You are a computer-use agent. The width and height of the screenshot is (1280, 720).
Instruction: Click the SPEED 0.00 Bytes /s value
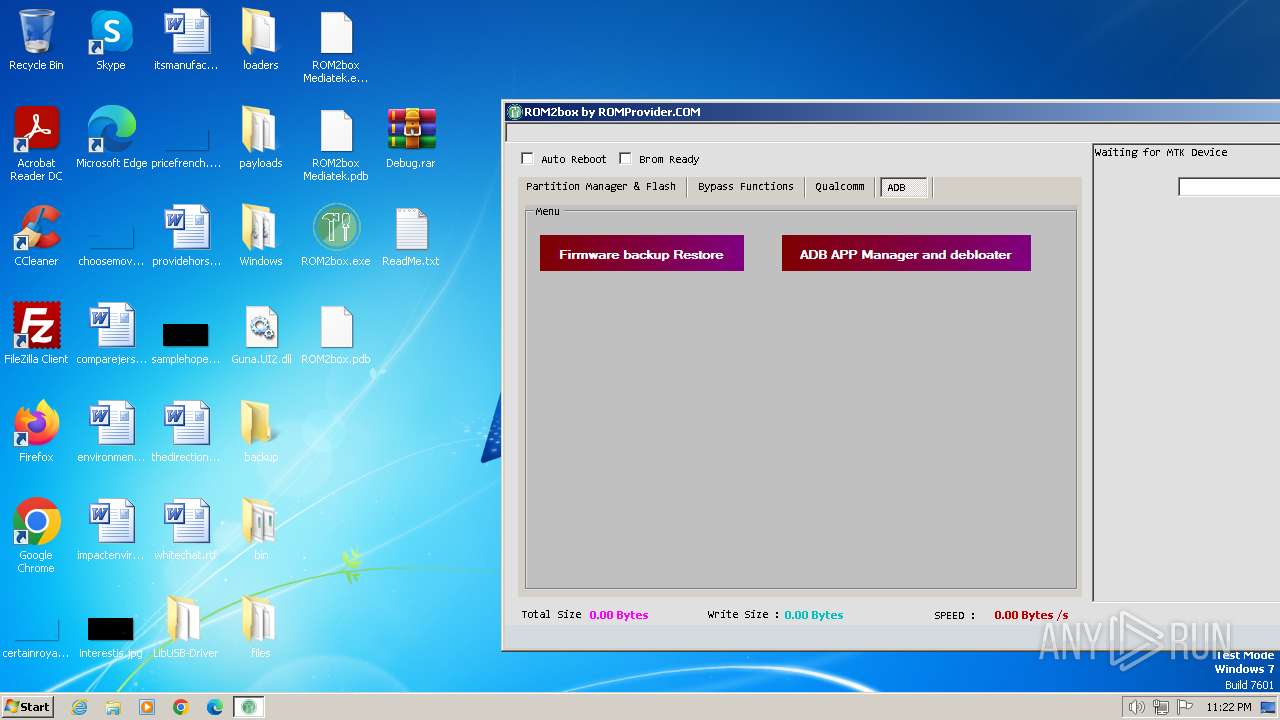[1031, 615]
